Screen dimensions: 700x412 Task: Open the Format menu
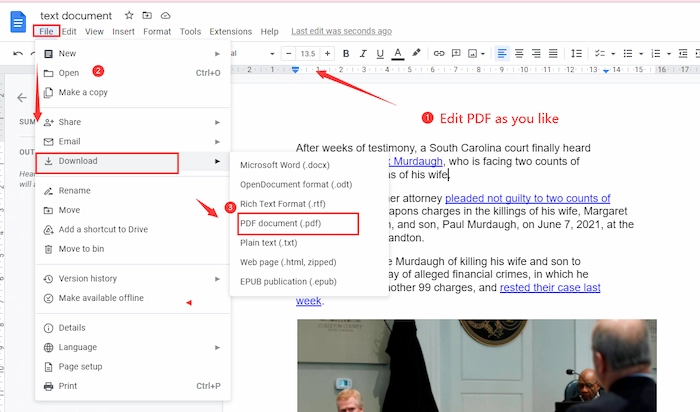tap(157, 31)
